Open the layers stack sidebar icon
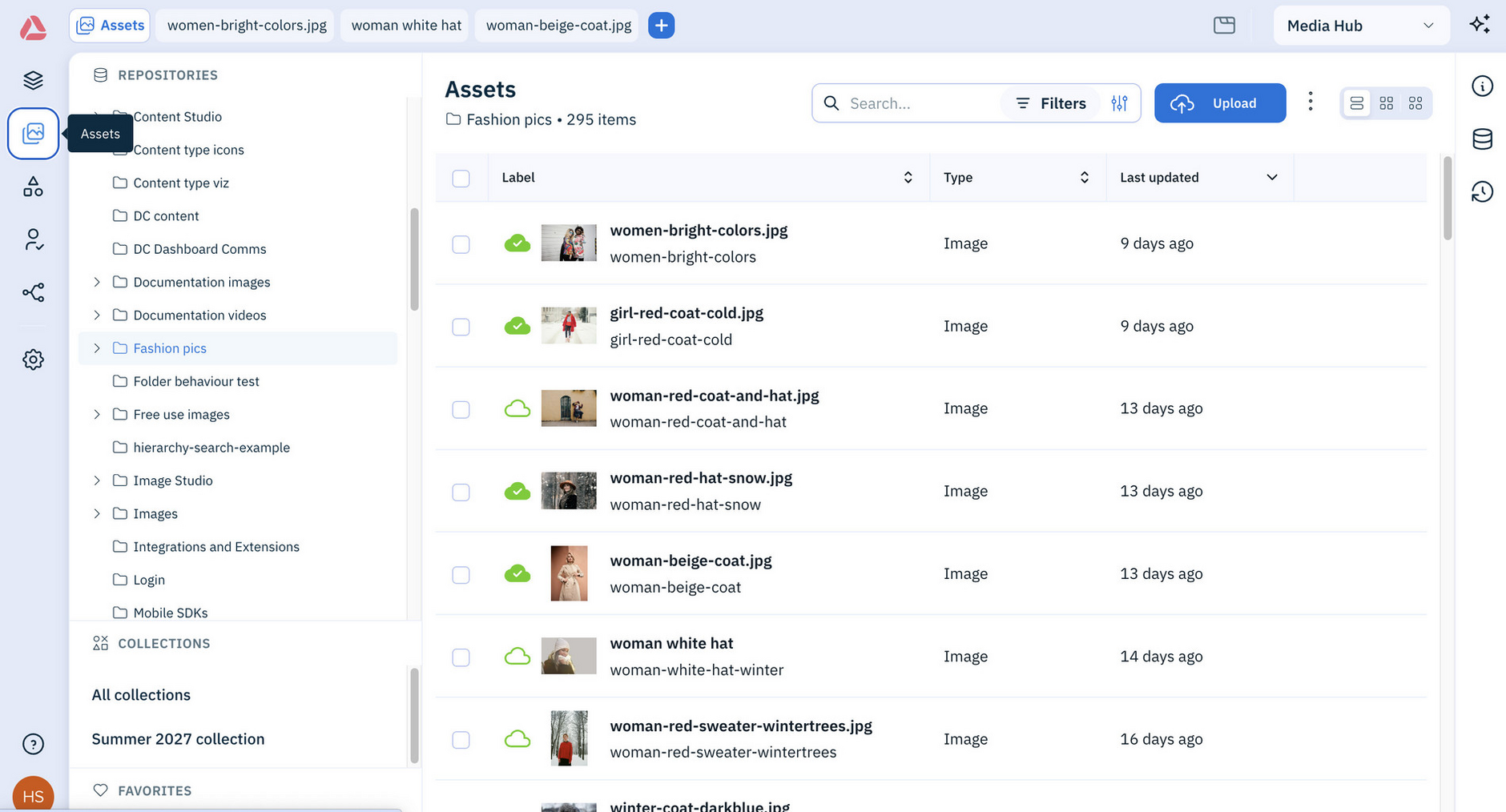1506x812 pixels. coord(33,80)
